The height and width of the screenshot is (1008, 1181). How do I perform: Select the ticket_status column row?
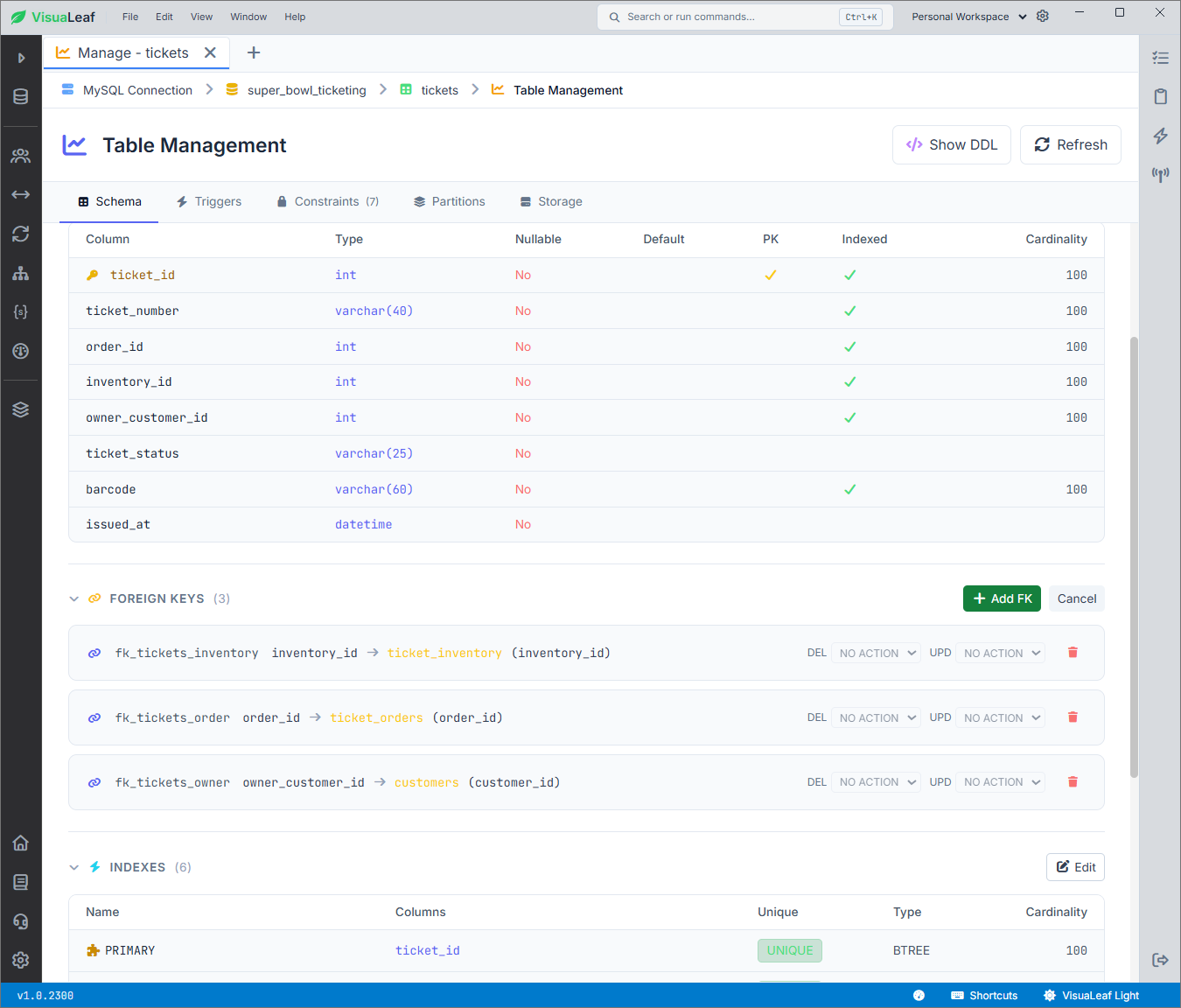[x=586, y=453]
